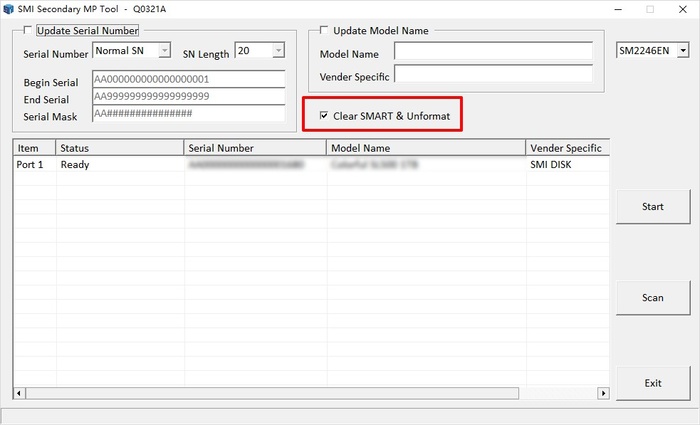Viewport: 700px width, 425px height.
Task: Focus the Vender Specific input box
Action: [x=492, y=75]
